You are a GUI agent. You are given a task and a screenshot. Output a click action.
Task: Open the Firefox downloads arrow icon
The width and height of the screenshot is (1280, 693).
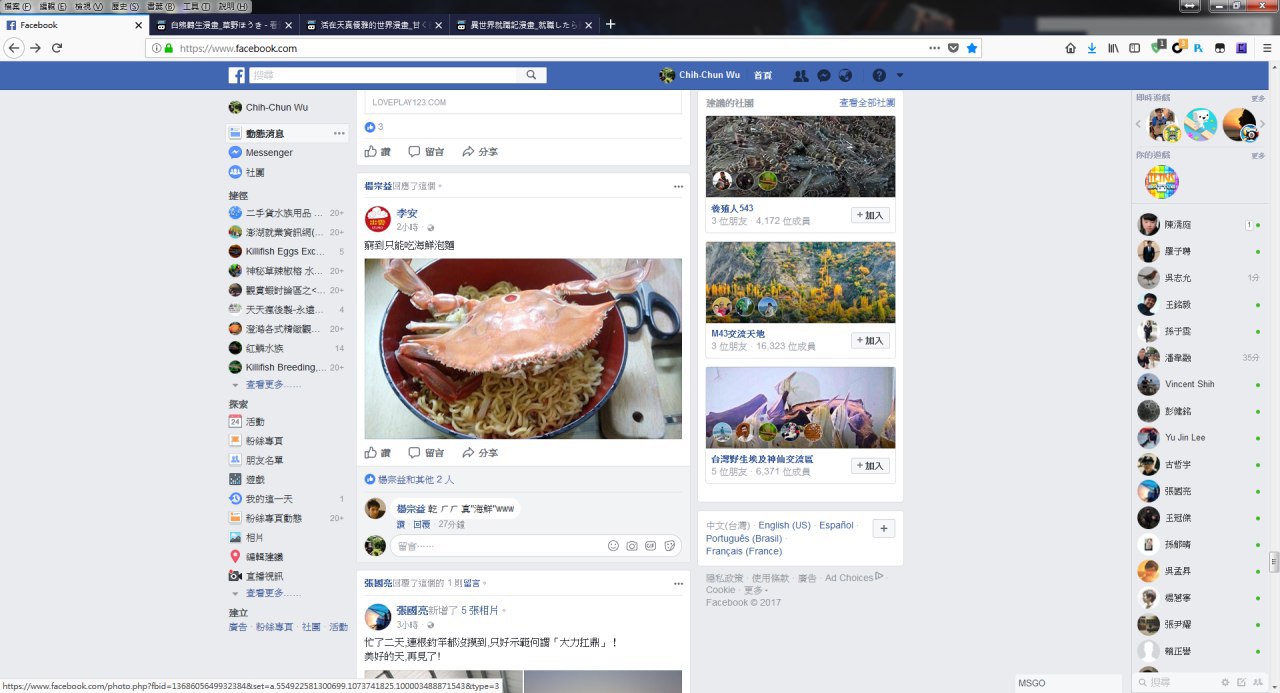click(1091, 48)
